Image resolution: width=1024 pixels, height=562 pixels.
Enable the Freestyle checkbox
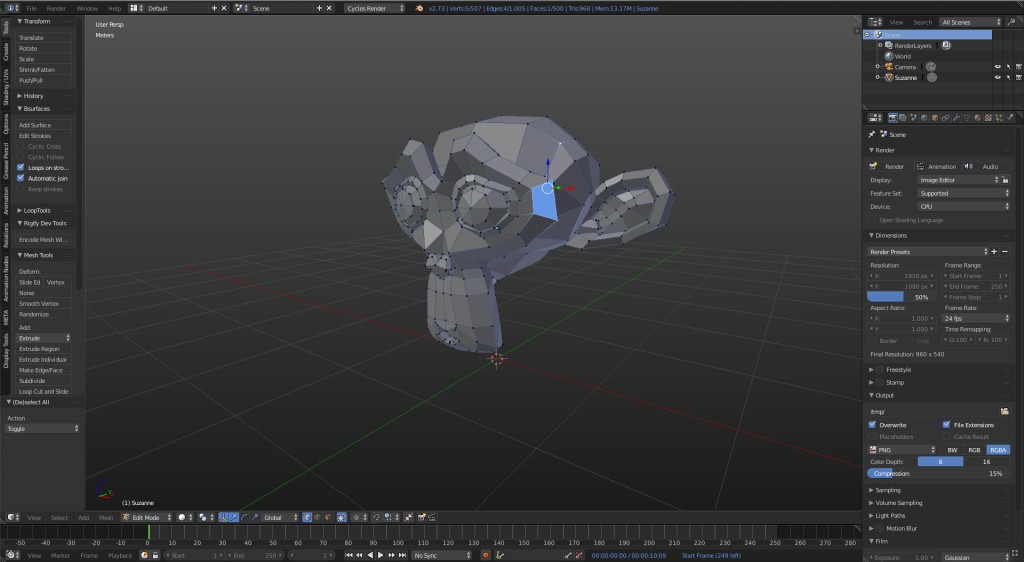(x=880, y=369)
